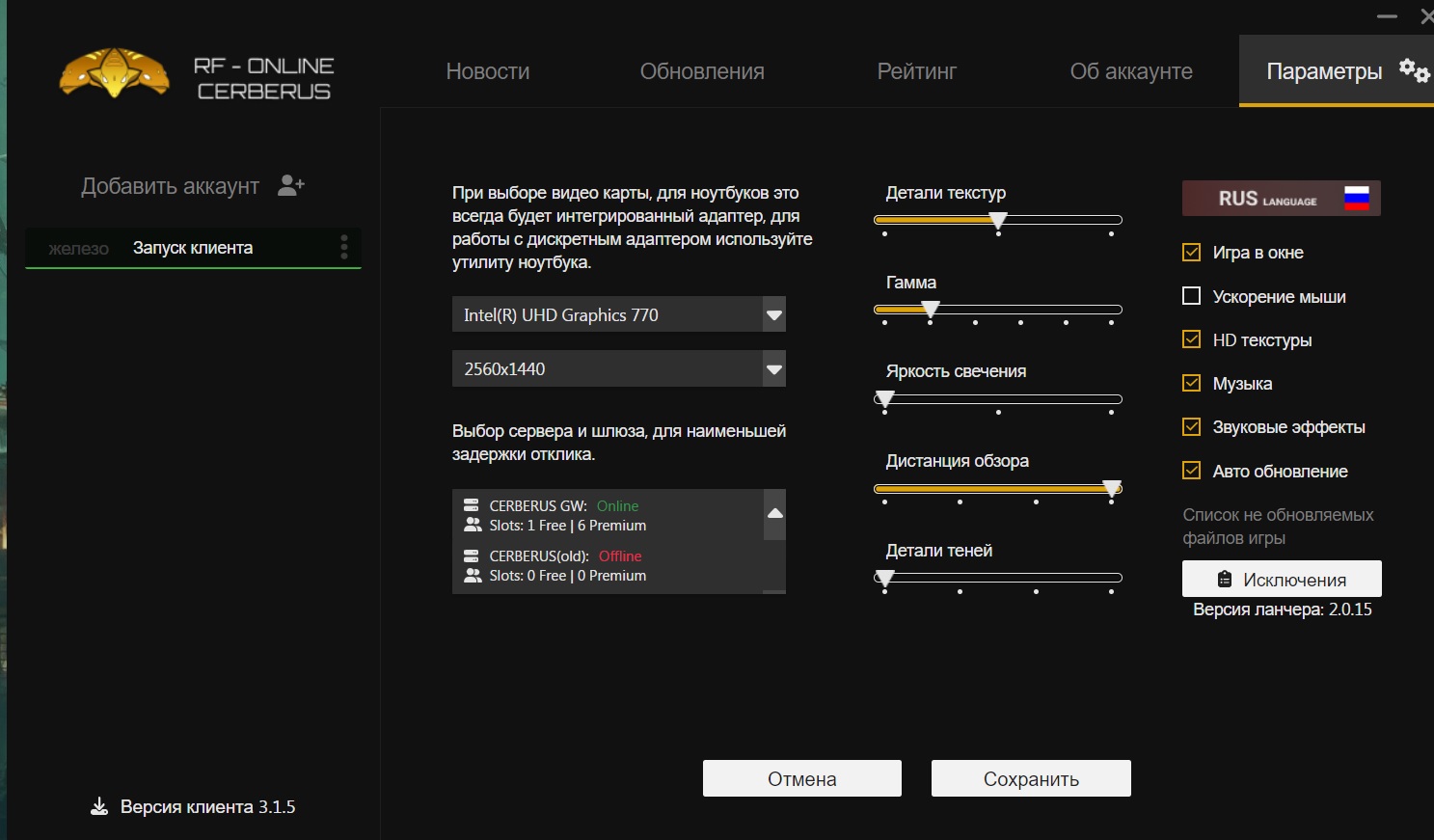Open the three-dot account options menu
Image resolution: width=1434 pixels, height=840 pixels.
coord(344,248)
